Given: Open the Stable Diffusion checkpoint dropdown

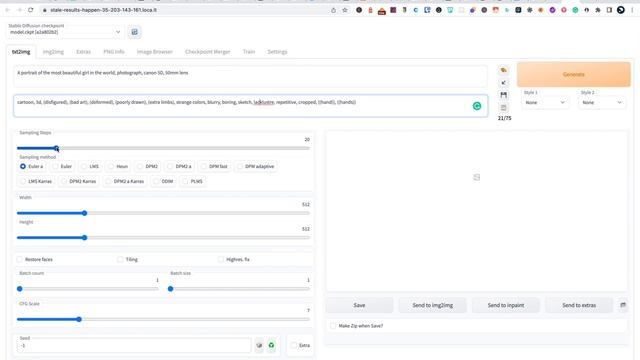Looking at the screenshot, I should [x=65, y=32].
